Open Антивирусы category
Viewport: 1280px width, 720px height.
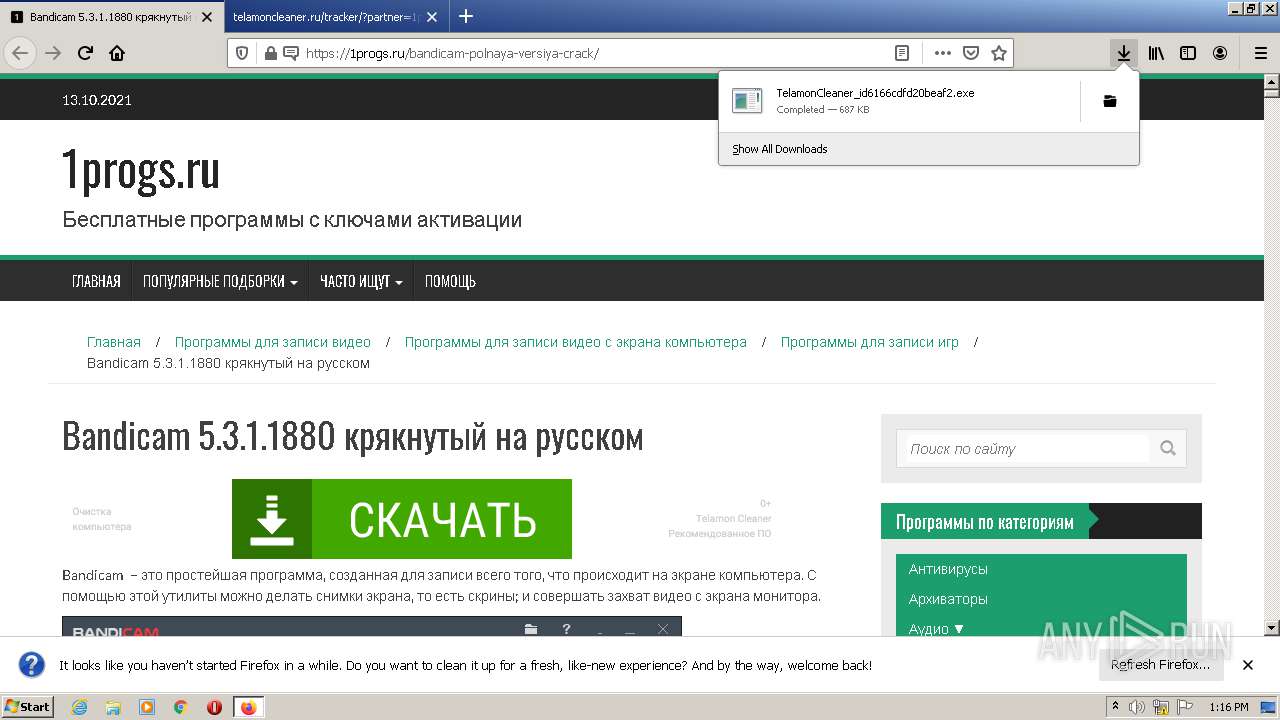point(948,569)
